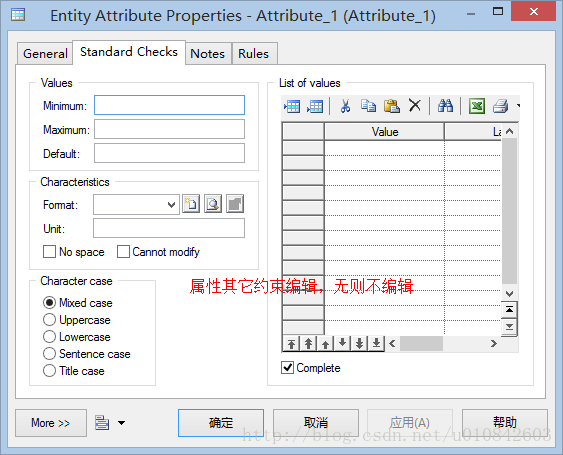This screenshot has width=563, height=455.
Task: Choose the Lowercase radio option
Action: [x=49, y=337]
